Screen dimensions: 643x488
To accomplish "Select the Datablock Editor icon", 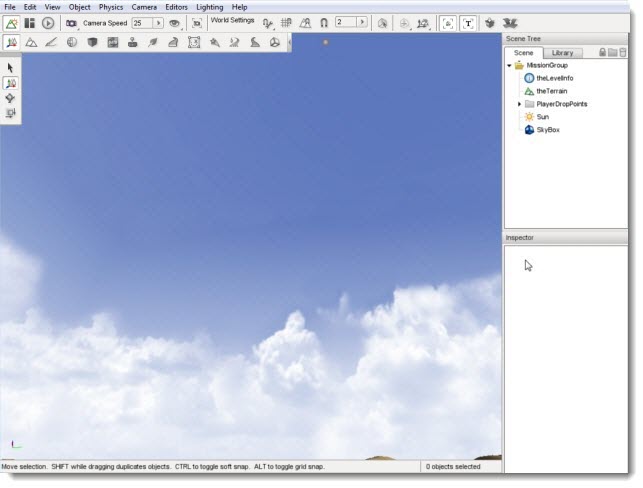I will pyautogui.click(x=113, y=42).
